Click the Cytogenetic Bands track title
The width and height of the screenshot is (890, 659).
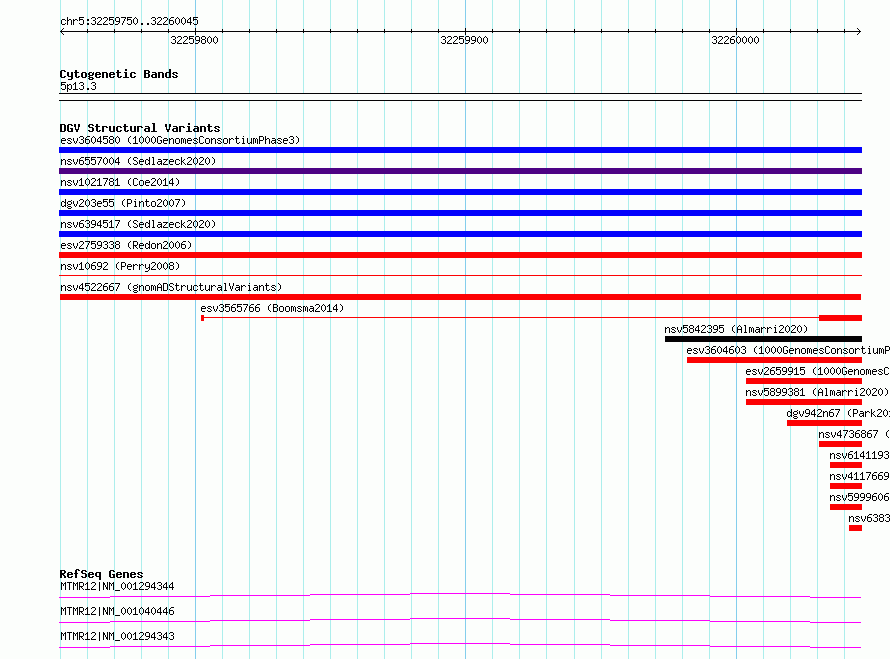pos(119,74)
